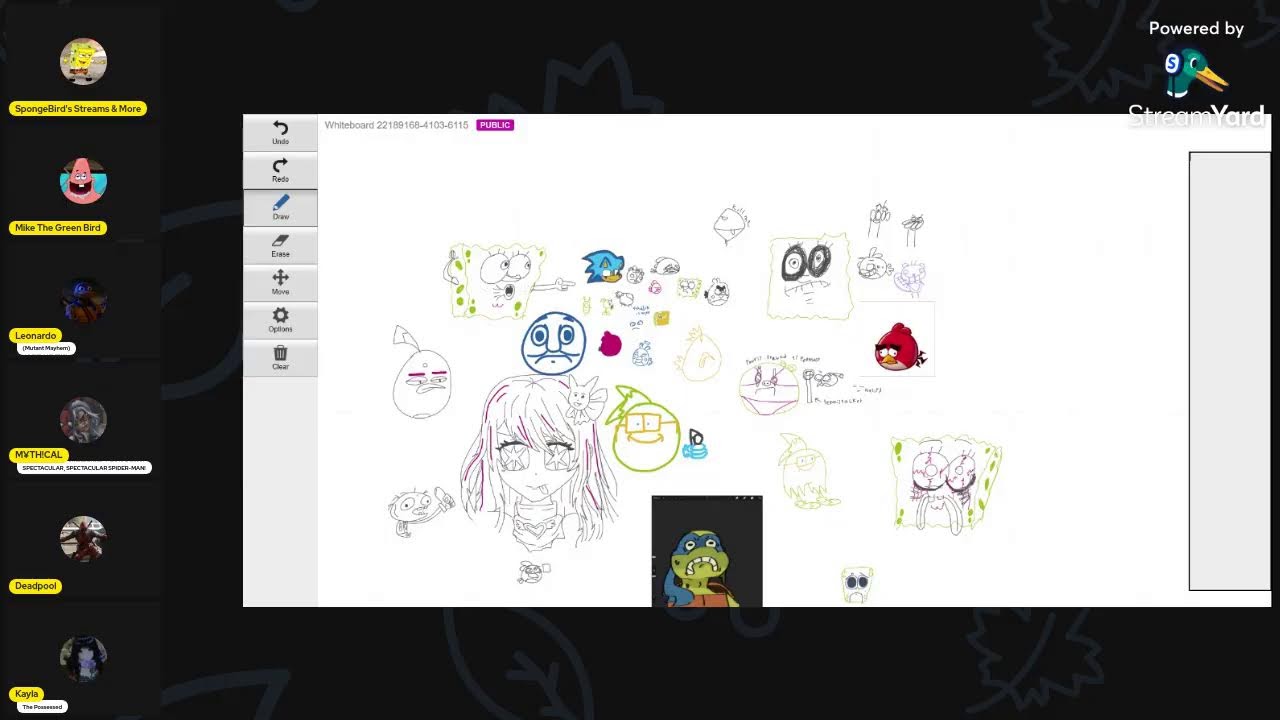
Task: Click the StreamYard duck logo
Action: (x=1196, y=73)
